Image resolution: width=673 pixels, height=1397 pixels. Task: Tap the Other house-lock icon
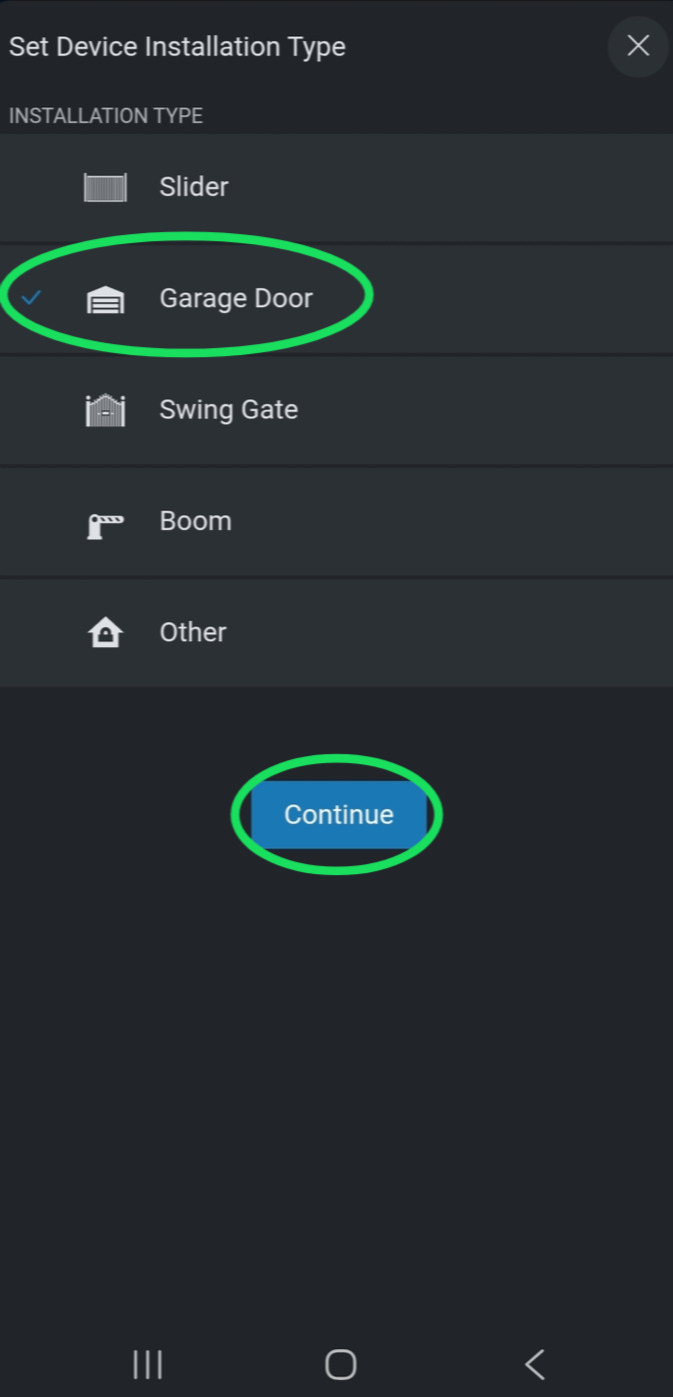(105, 633)
